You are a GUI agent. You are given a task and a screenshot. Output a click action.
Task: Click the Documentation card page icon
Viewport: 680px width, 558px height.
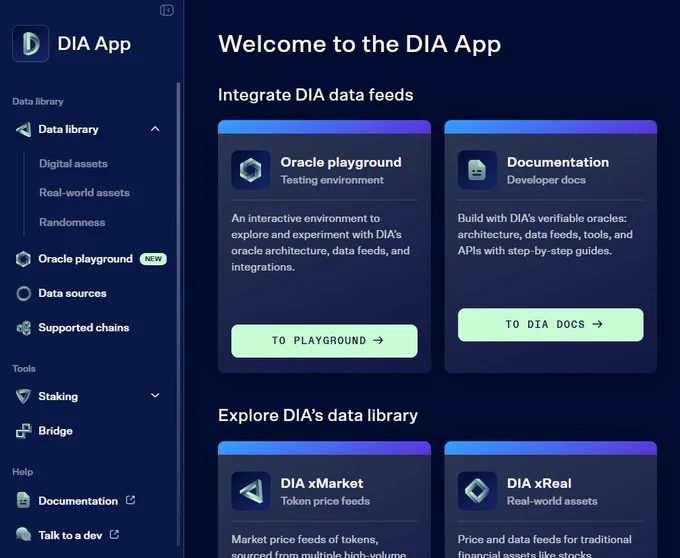coord(477,170)
